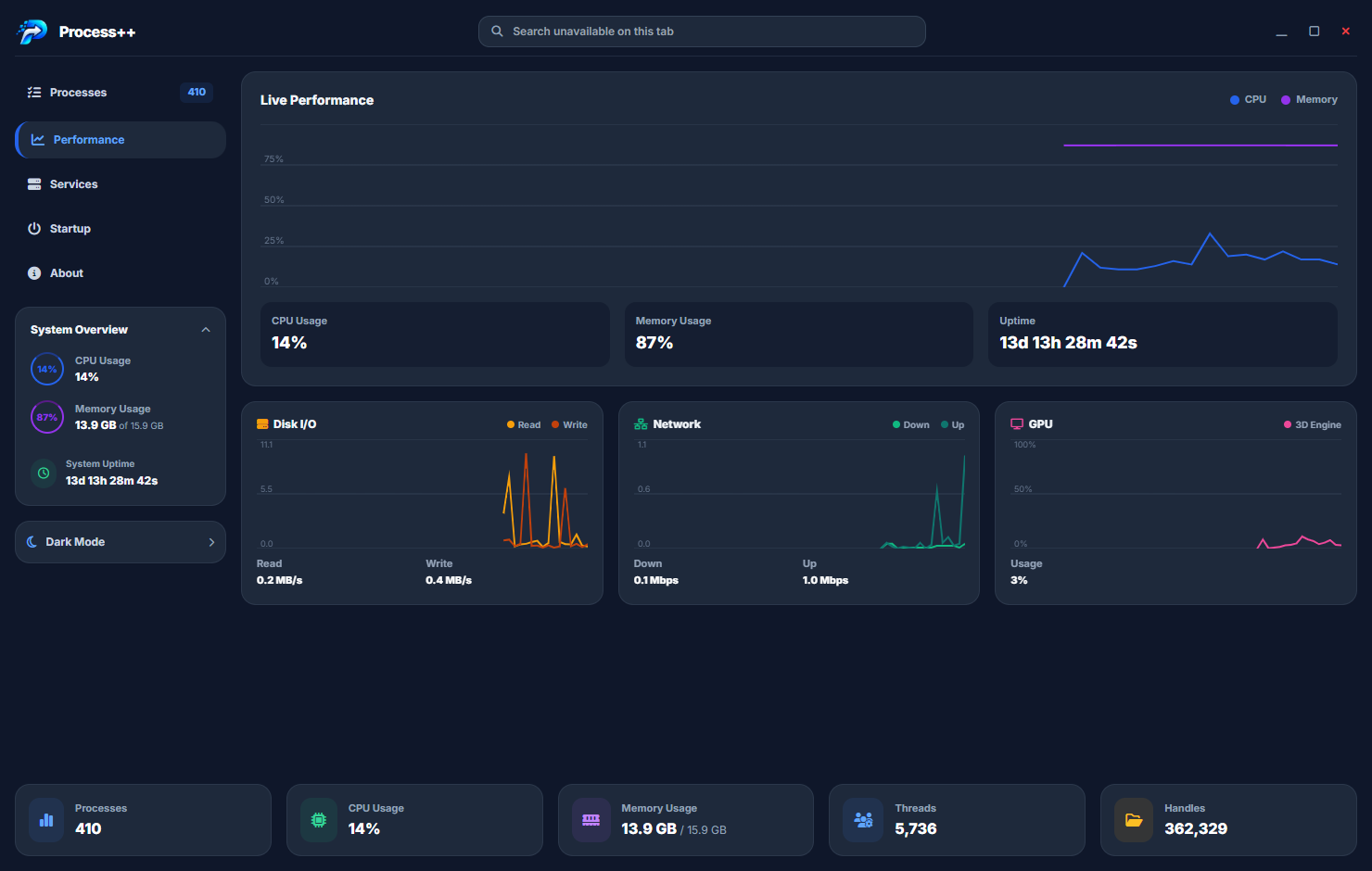Click the Processes list icon in sidebar
The width and height of the screenshot is (1372, 871).
tap(34, 93)
